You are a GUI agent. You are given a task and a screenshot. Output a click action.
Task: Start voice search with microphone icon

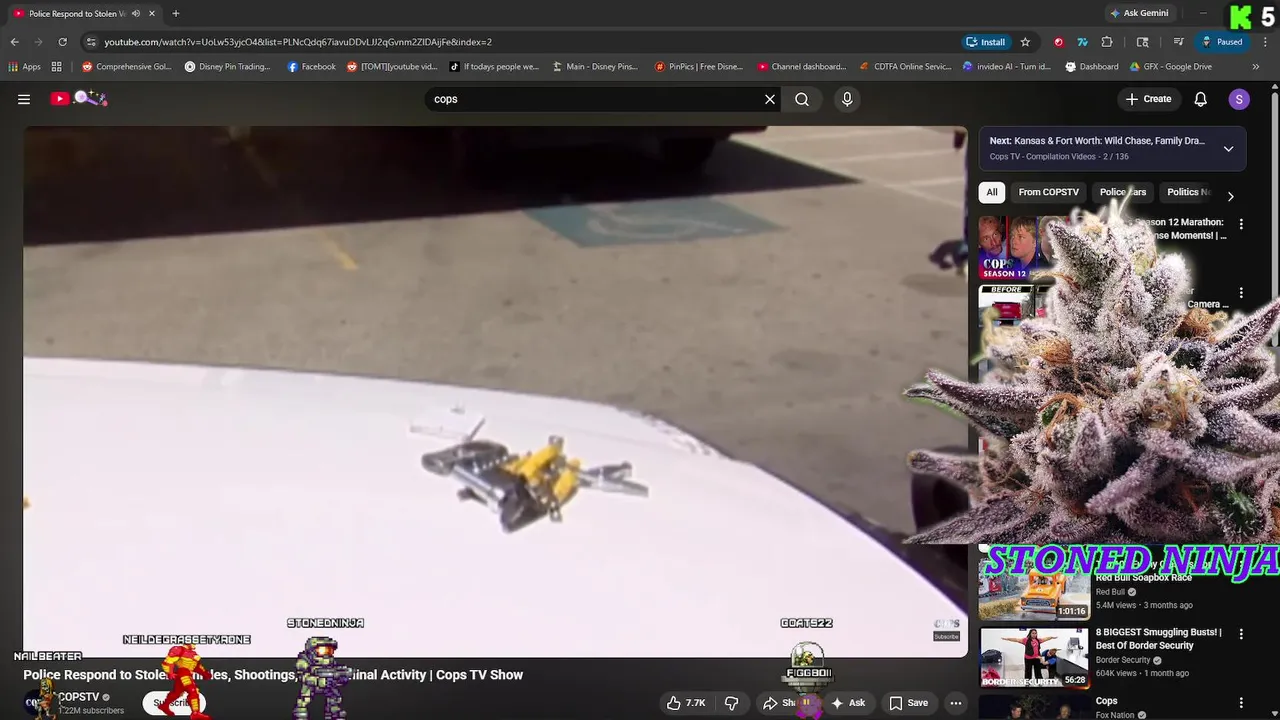tap(847, 99)
